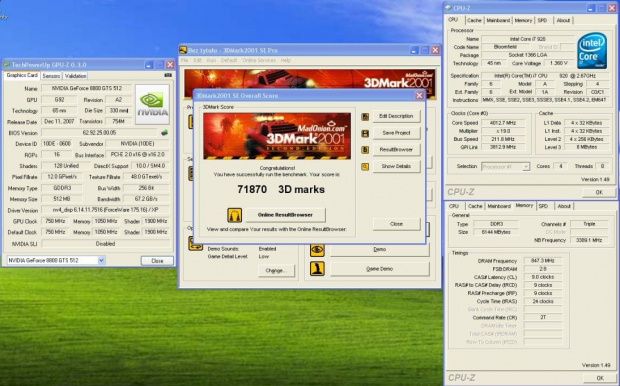Close the score dialog with X
The image size is (620, 386).
(x=419, y=96)
